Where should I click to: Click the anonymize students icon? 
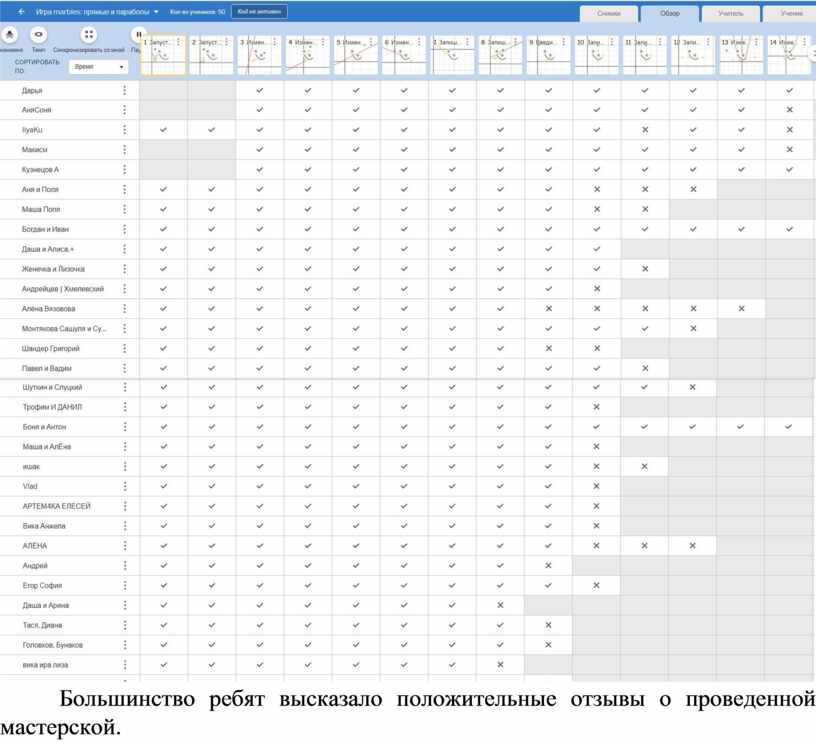tap(9, 34)
